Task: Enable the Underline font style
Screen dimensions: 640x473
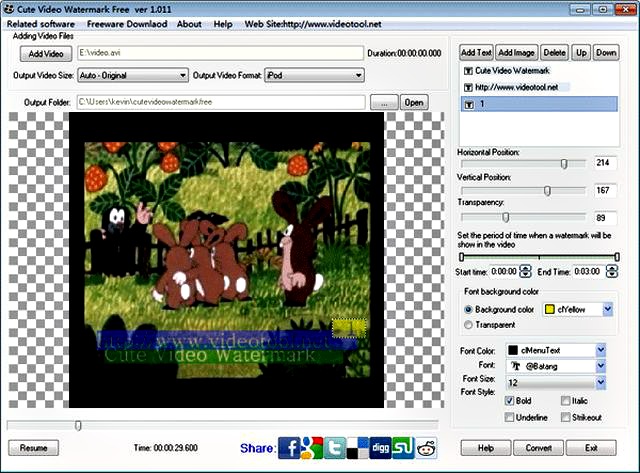Action: coord(509,417)
